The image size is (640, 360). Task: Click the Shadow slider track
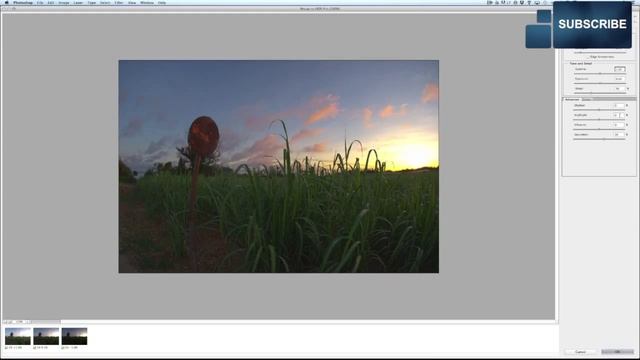tap(599, 110)
